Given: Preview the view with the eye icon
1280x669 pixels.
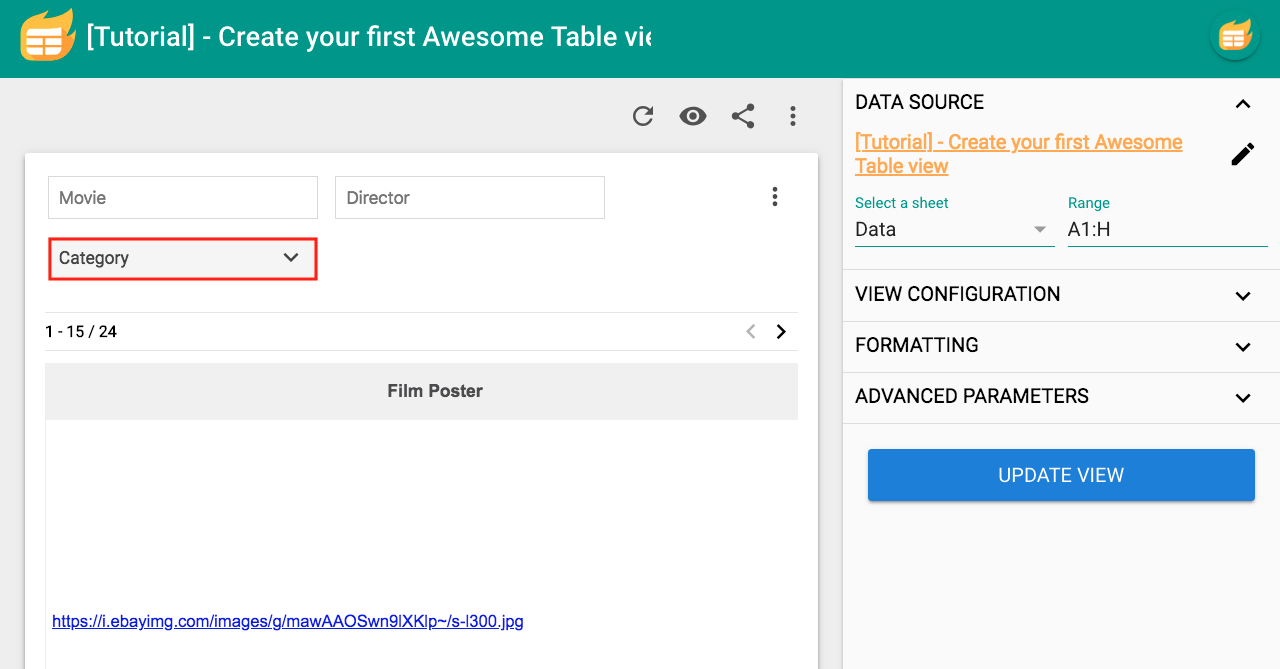Looking at the screenshot, I should pos(693,116).
